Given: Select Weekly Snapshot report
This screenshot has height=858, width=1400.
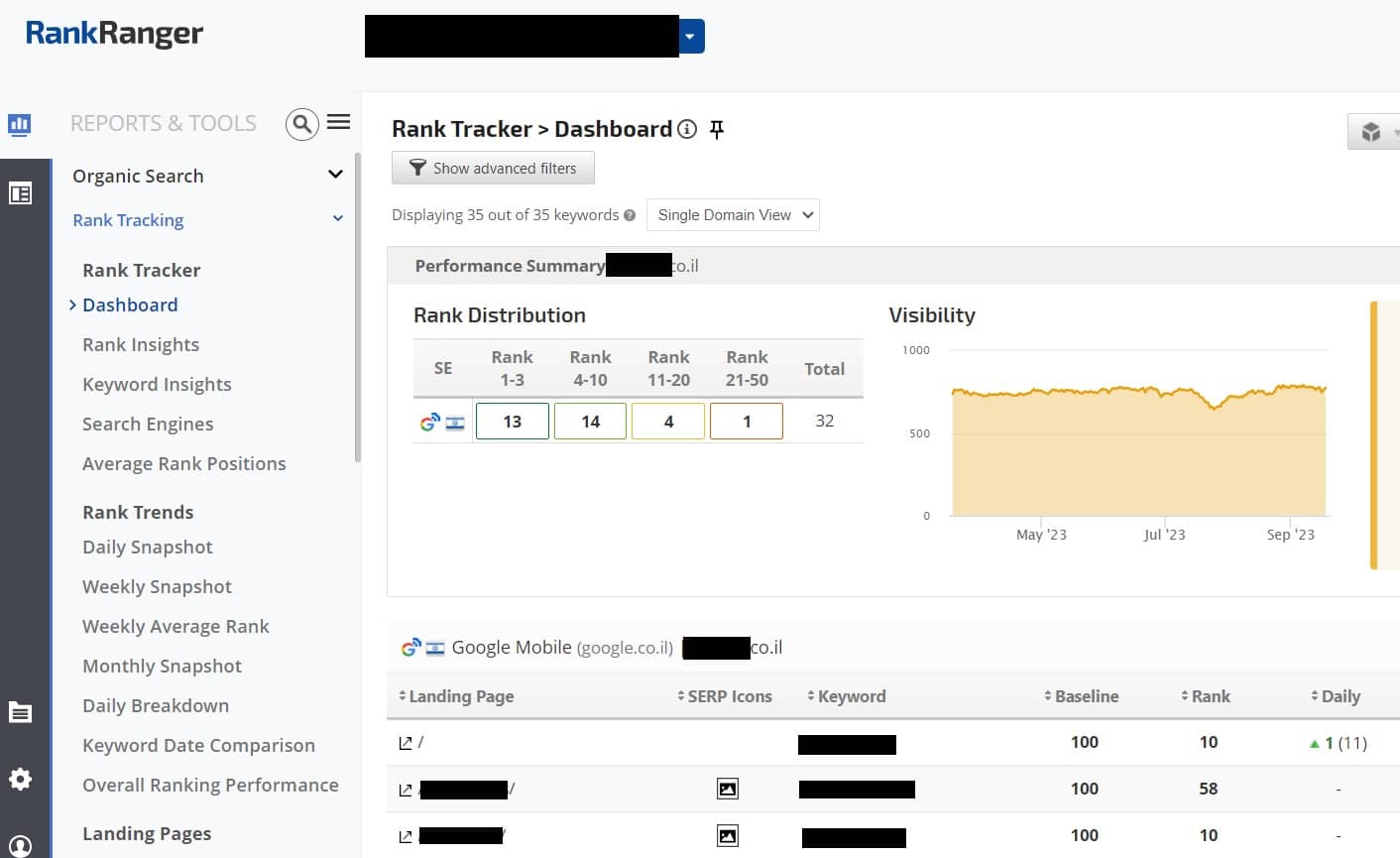Looking at the screenshot, I should pyautogui.click(x=157, y=586).
